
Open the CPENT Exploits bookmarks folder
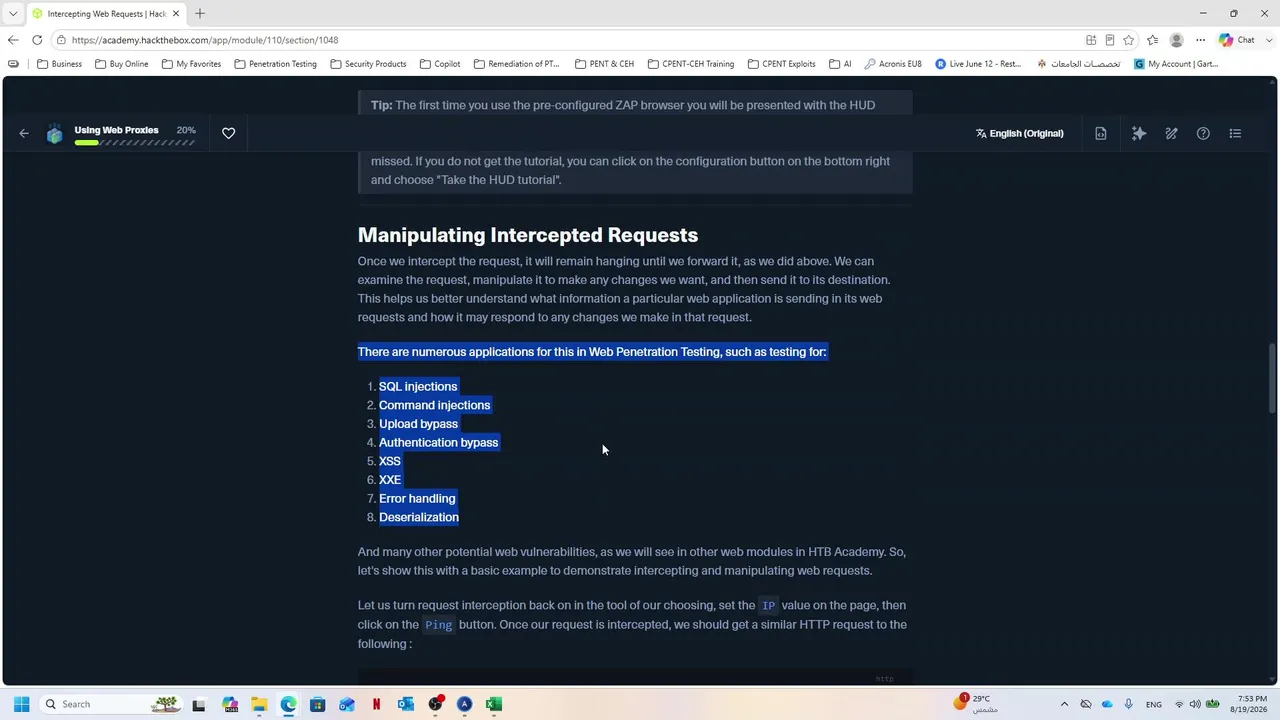pyautogui.click(x=781, y=64)
